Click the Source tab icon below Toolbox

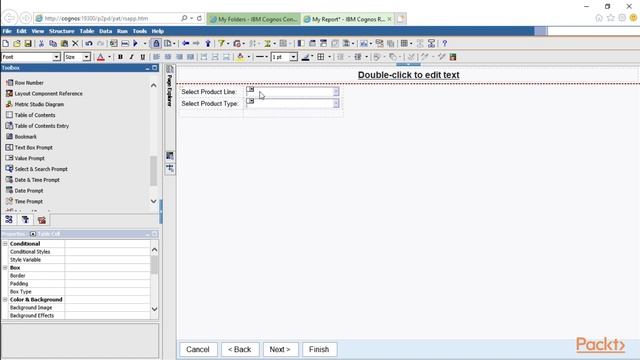pos(9,220)
